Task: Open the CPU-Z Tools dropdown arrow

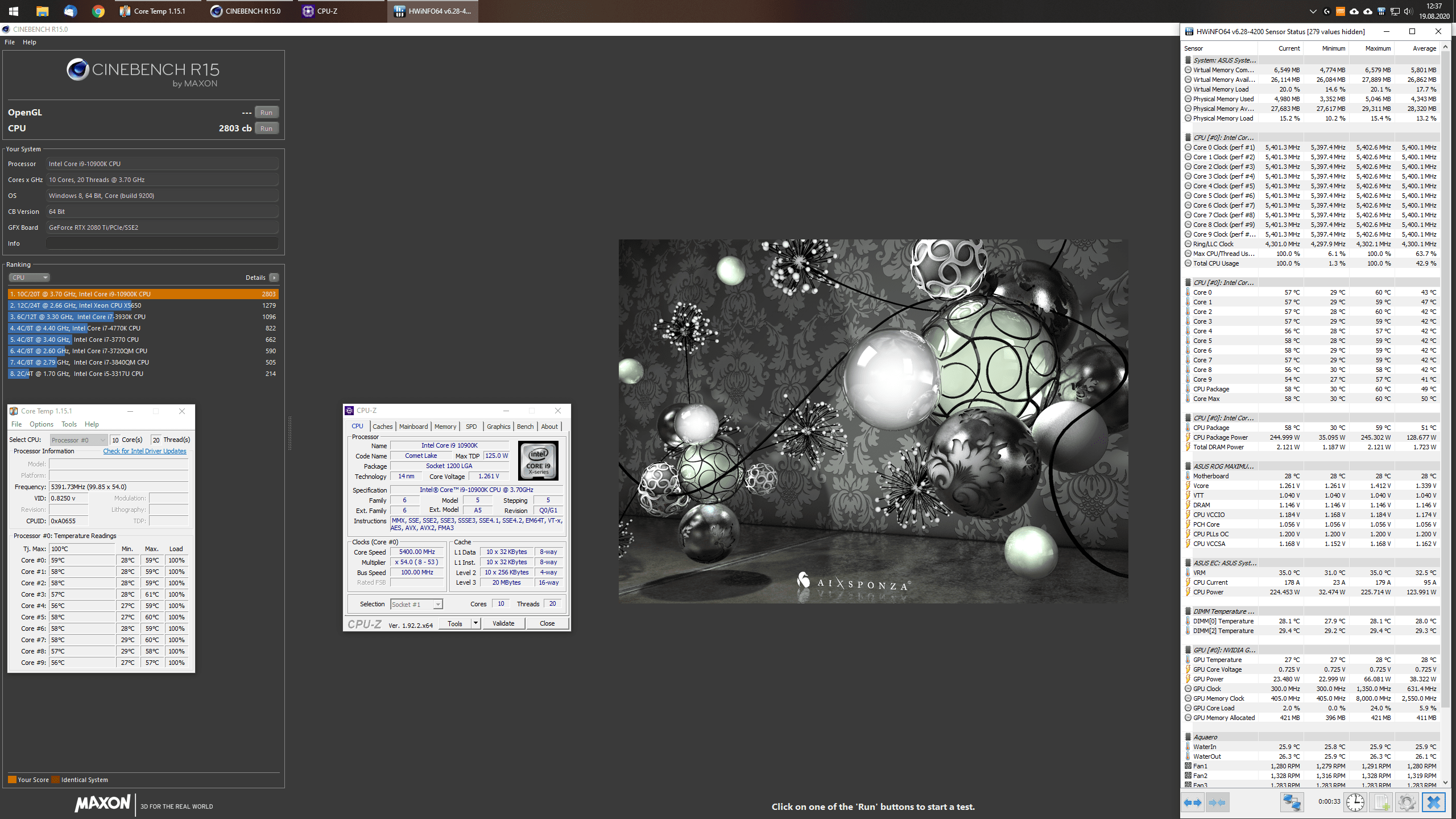Action: 476,623
